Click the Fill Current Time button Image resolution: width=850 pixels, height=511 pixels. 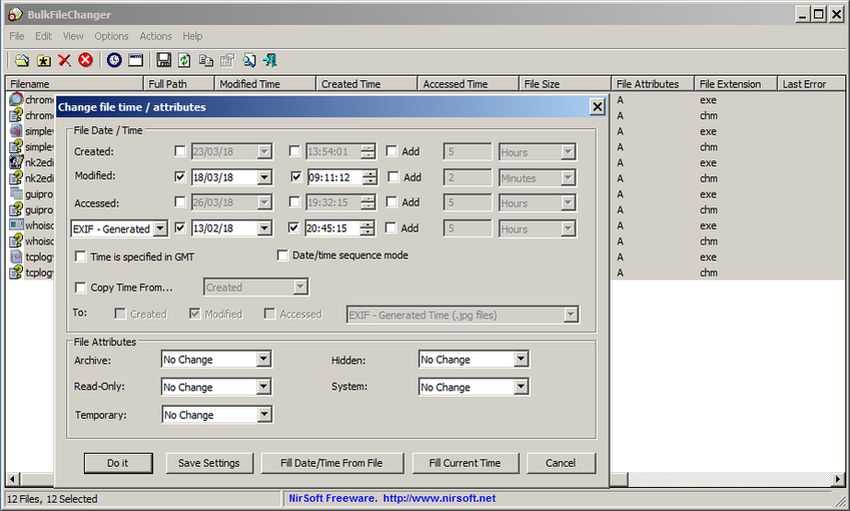tap(465, 463)
